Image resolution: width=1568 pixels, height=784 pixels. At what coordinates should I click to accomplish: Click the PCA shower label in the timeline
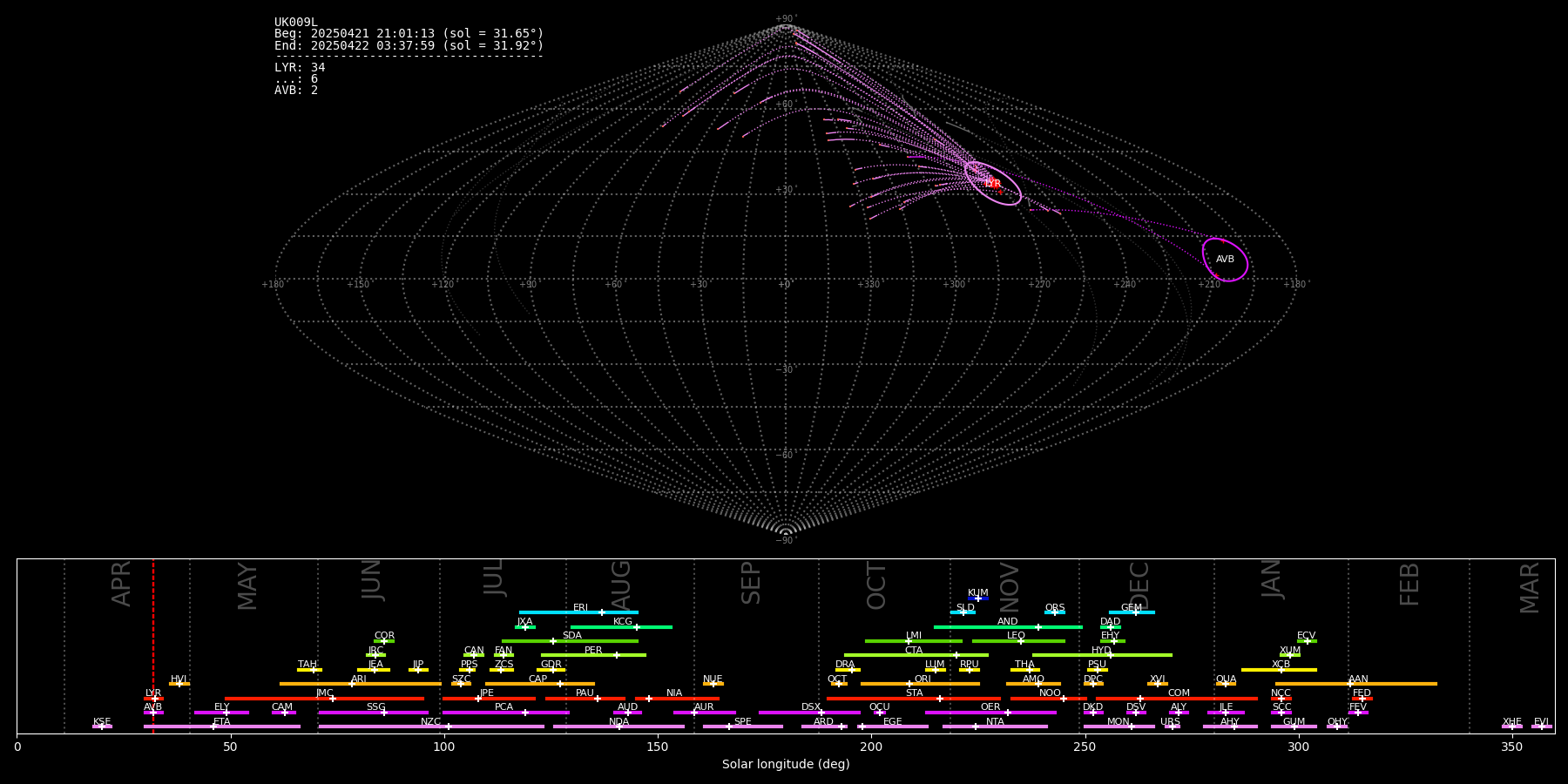point(504,707)
